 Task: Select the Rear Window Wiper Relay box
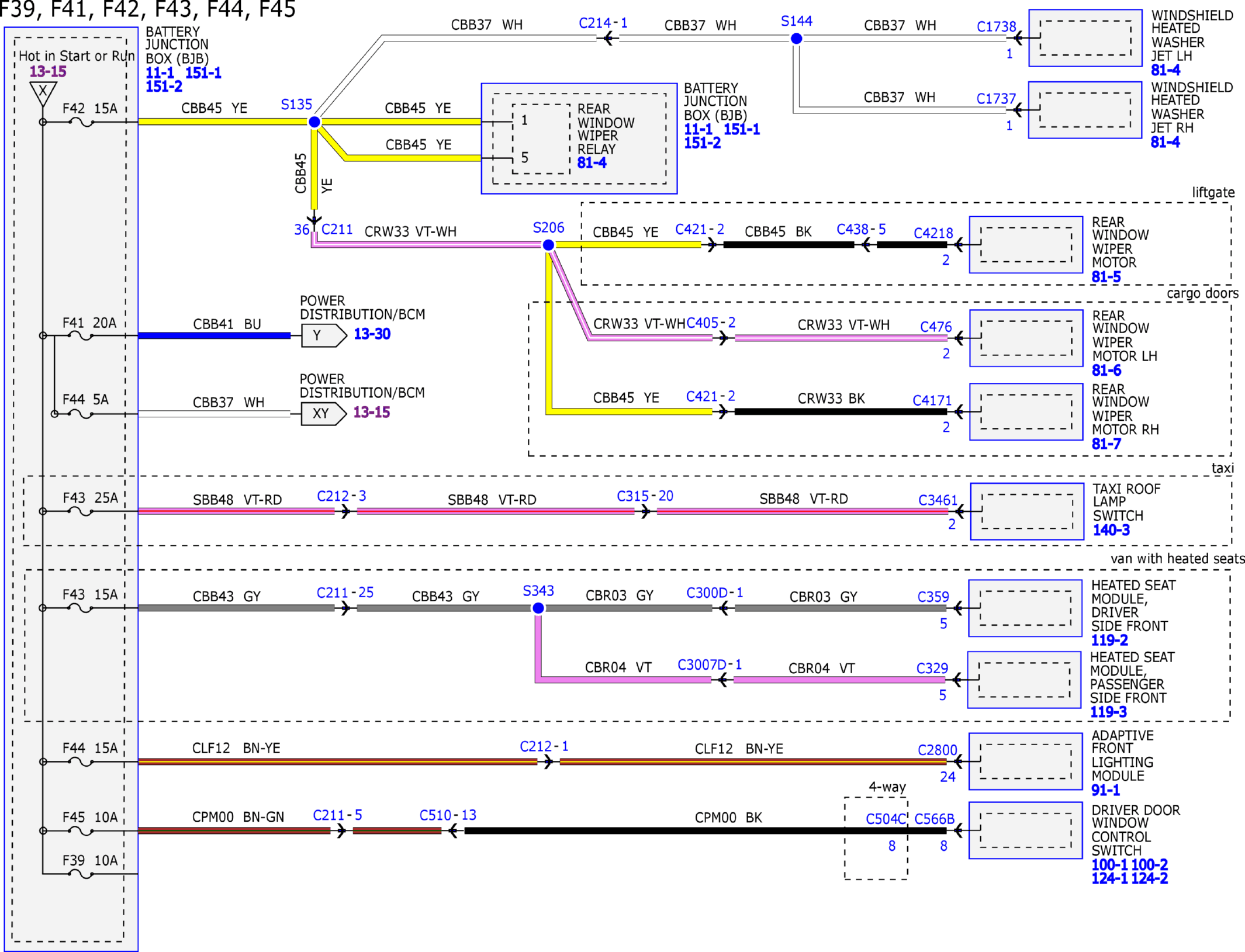[x=579, y=138]
